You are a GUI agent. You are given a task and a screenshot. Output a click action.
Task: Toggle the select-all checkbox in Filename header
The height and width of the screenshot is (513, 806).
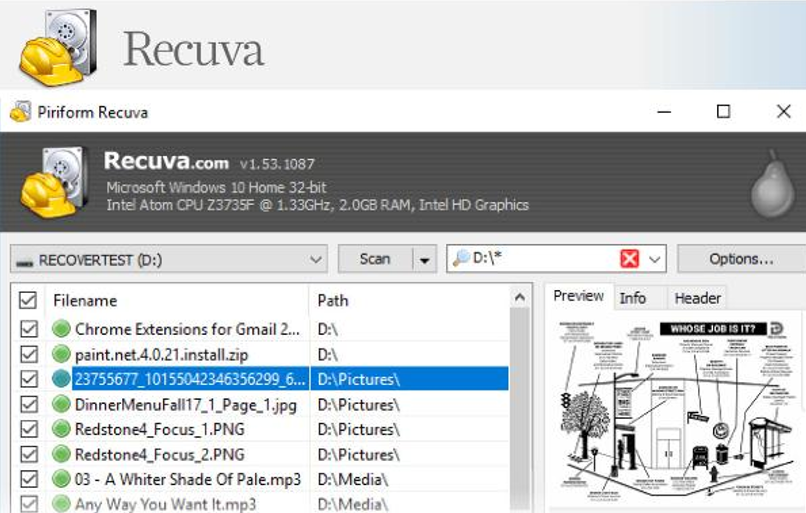pos(28,300)
